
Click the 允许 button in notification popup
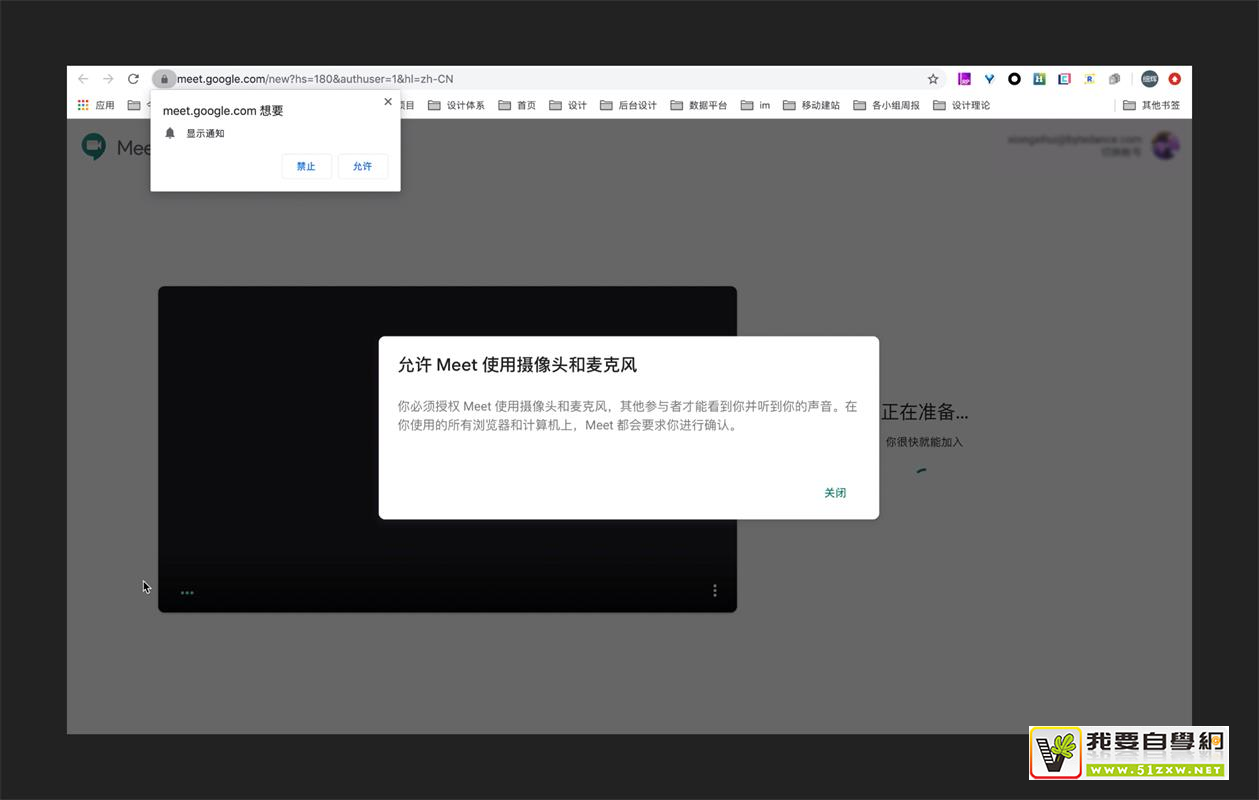click(x=362, y=166)
